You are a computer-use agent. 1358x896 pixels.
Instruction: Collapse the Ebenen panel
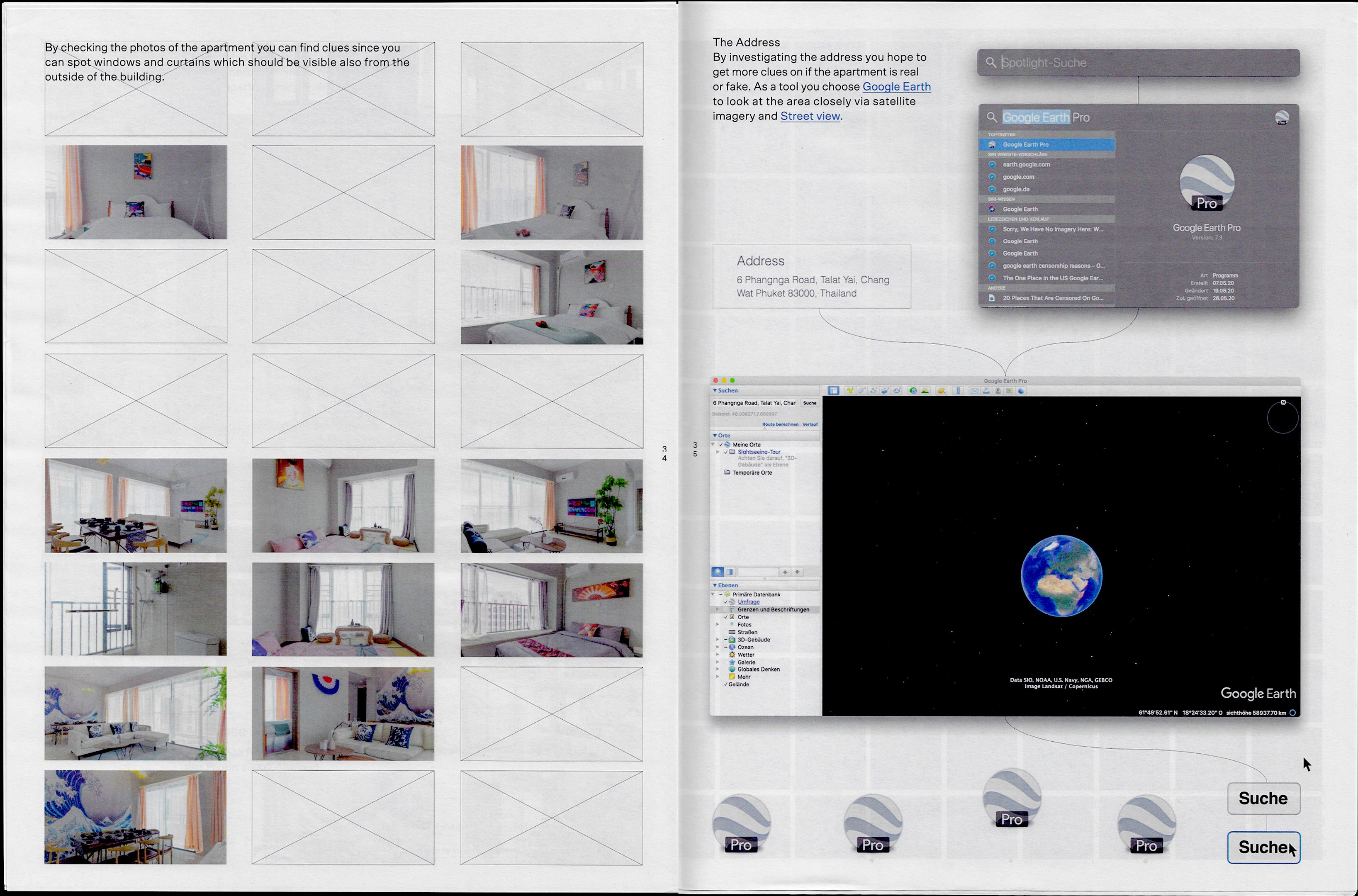pyautogui.click(x=715, y=585)
